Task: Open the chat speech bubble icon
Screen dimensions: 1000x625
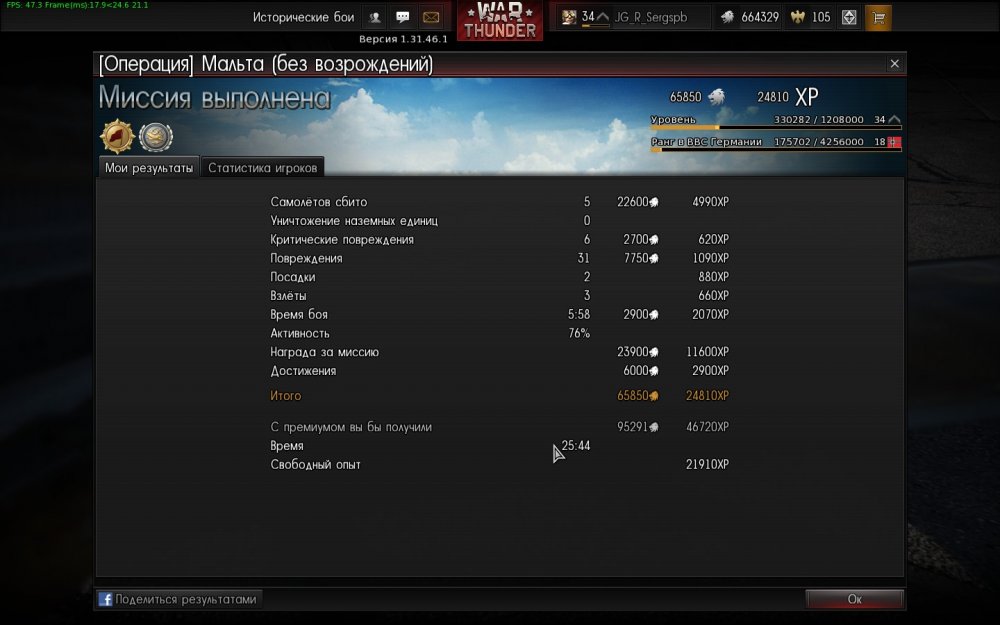Action: (402, 17)
